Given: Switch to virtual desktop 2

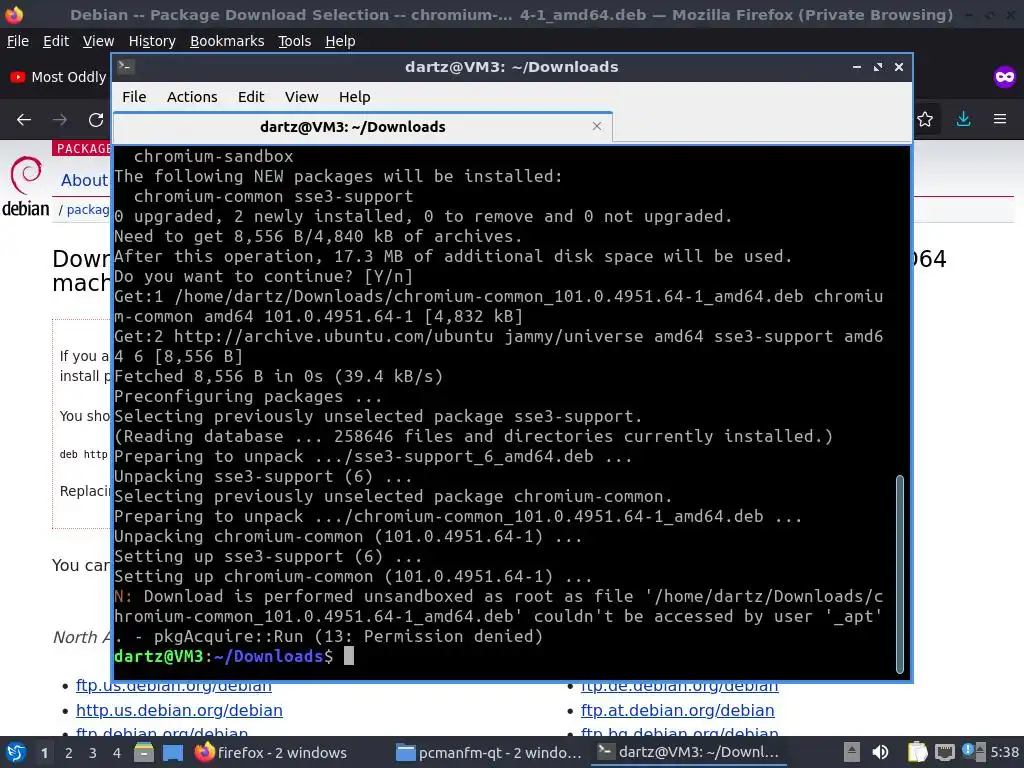Looking at the screenshot, I should pos(69,753).
